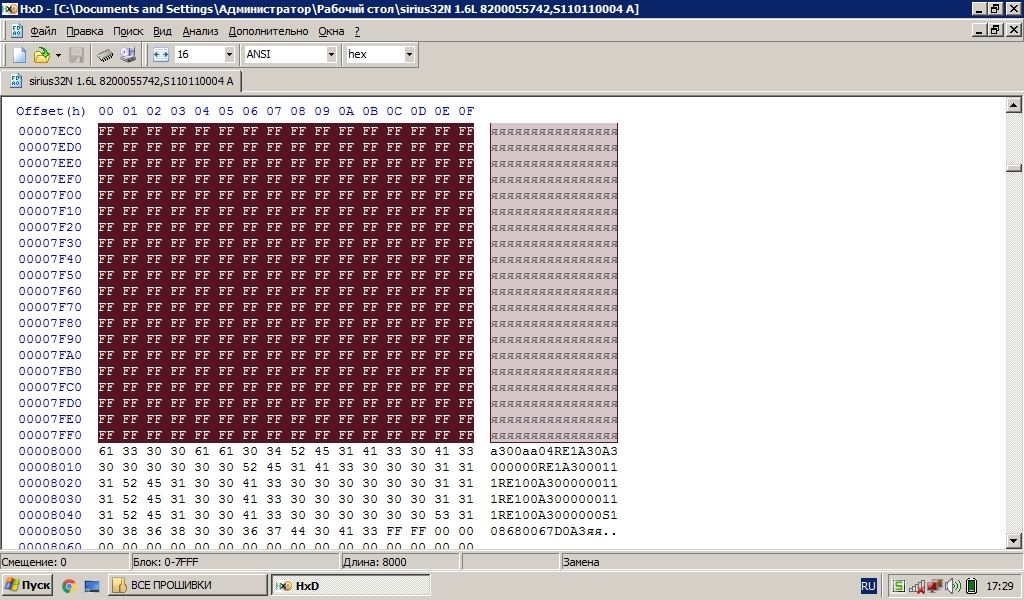Click the scroll down arrow of the hex view

click(x=1013, y=540)
